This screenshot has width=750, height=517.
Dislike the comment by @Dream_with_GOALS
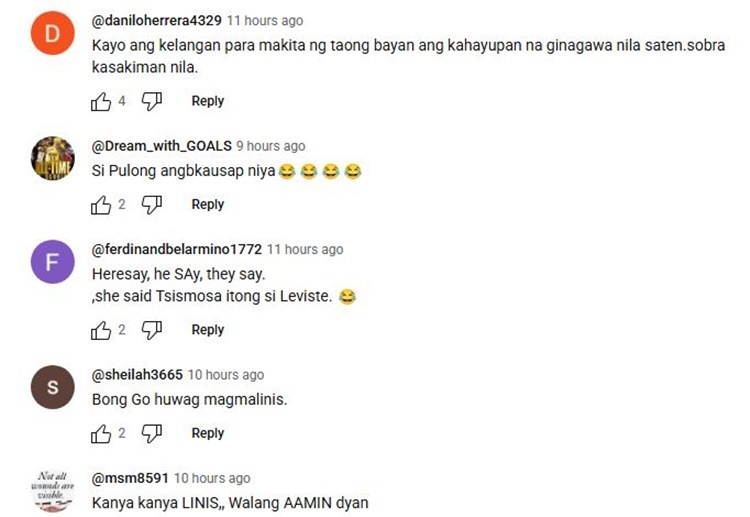point(152,205)
